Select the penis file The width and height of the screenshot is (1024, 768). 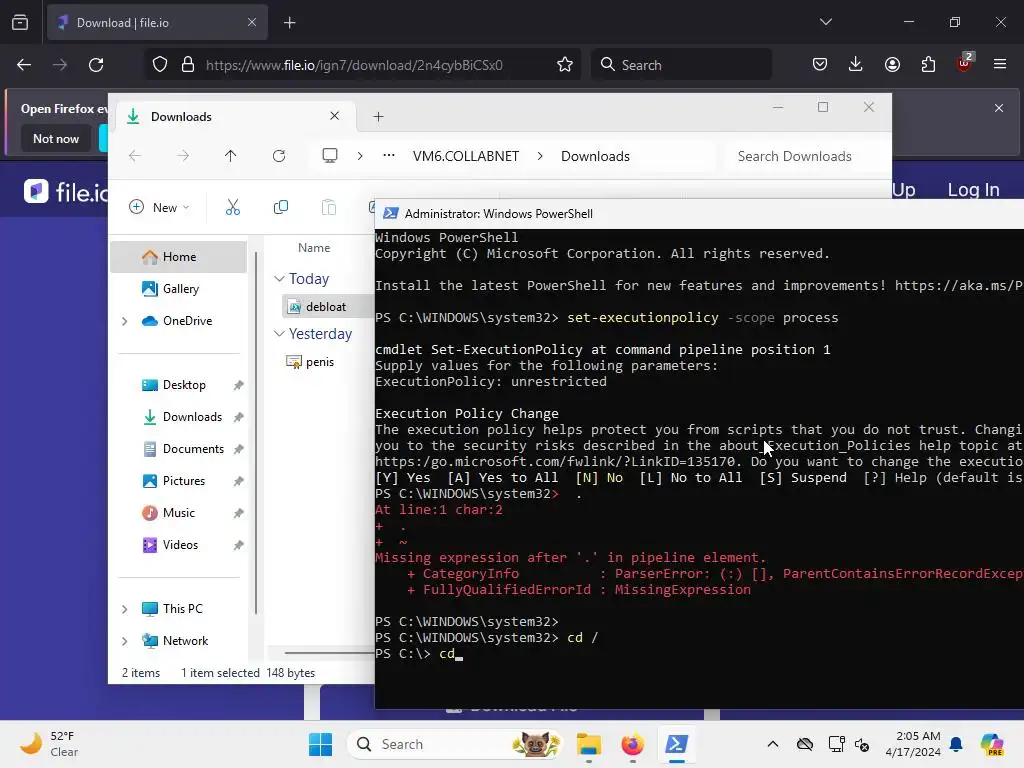pos(320,362)
